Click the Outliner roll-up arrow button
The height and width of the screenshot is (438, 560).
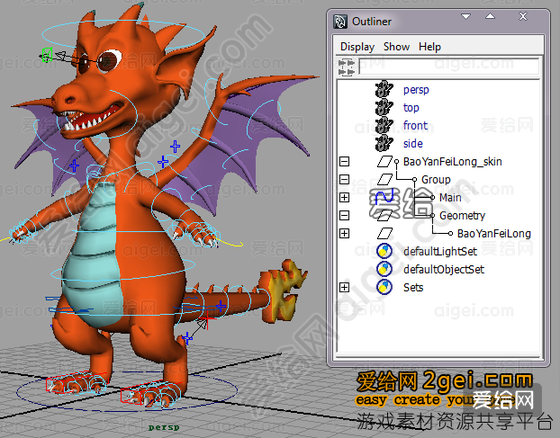(490, 16)
